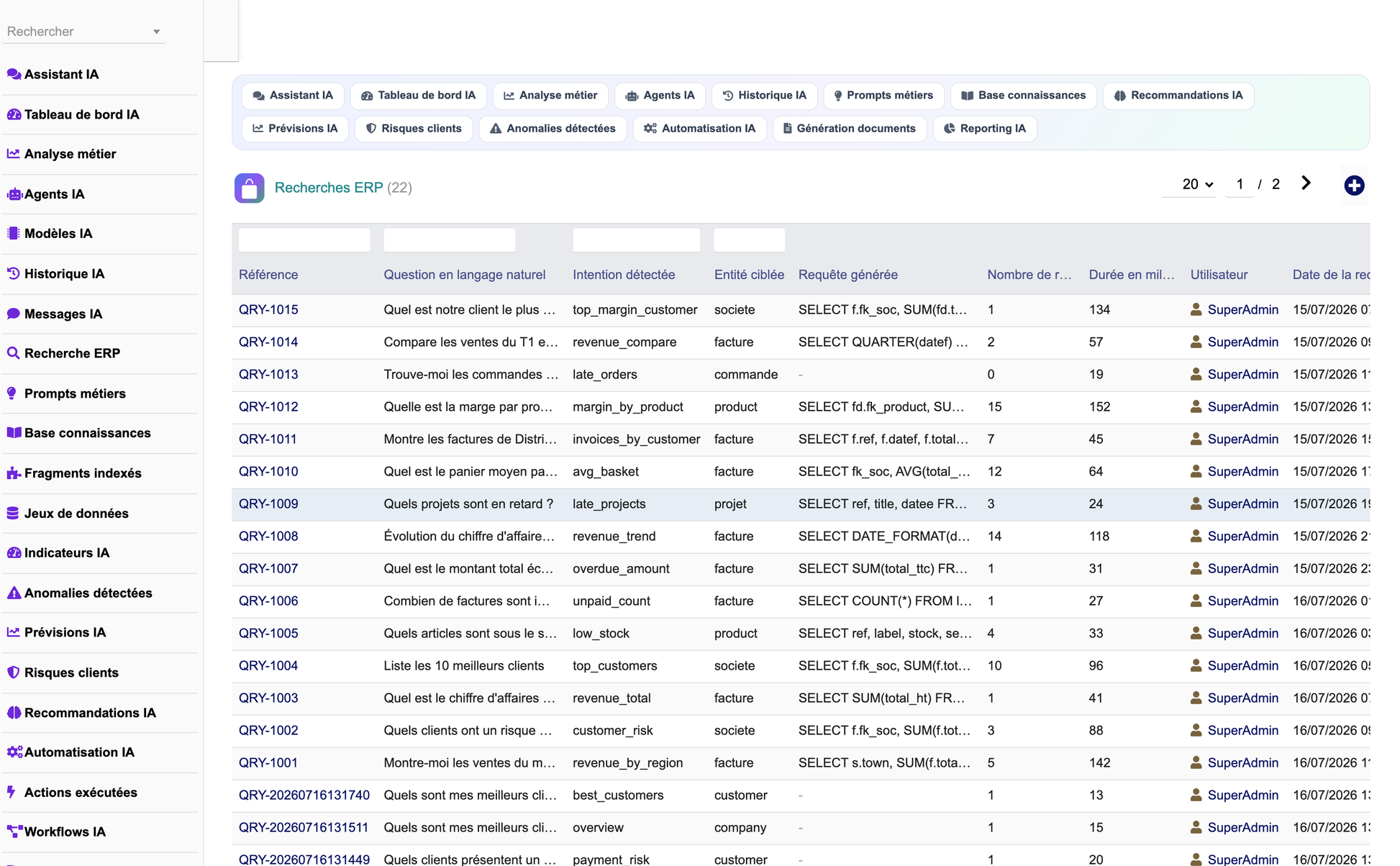Image resolution: width=1400 pixels, height=866 pixels.
Task: Click the Messages IA bubble icon in sidebar
Action: 14,314
